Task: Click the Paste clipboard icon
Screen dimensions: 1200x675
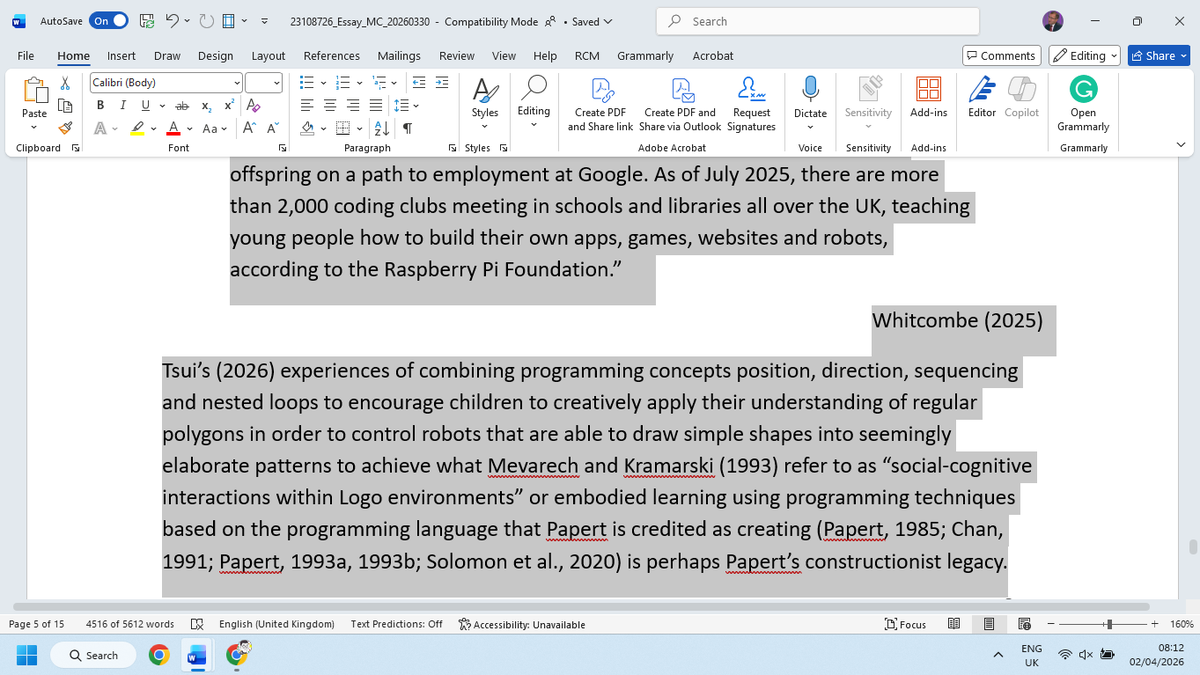Action: coord(34,92)
